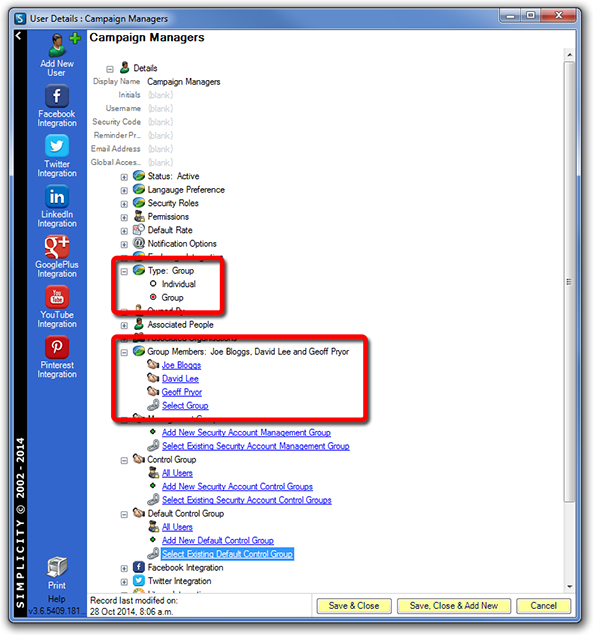Click the Save & Close button
The image size is (593, 635).
click(354, 605)
